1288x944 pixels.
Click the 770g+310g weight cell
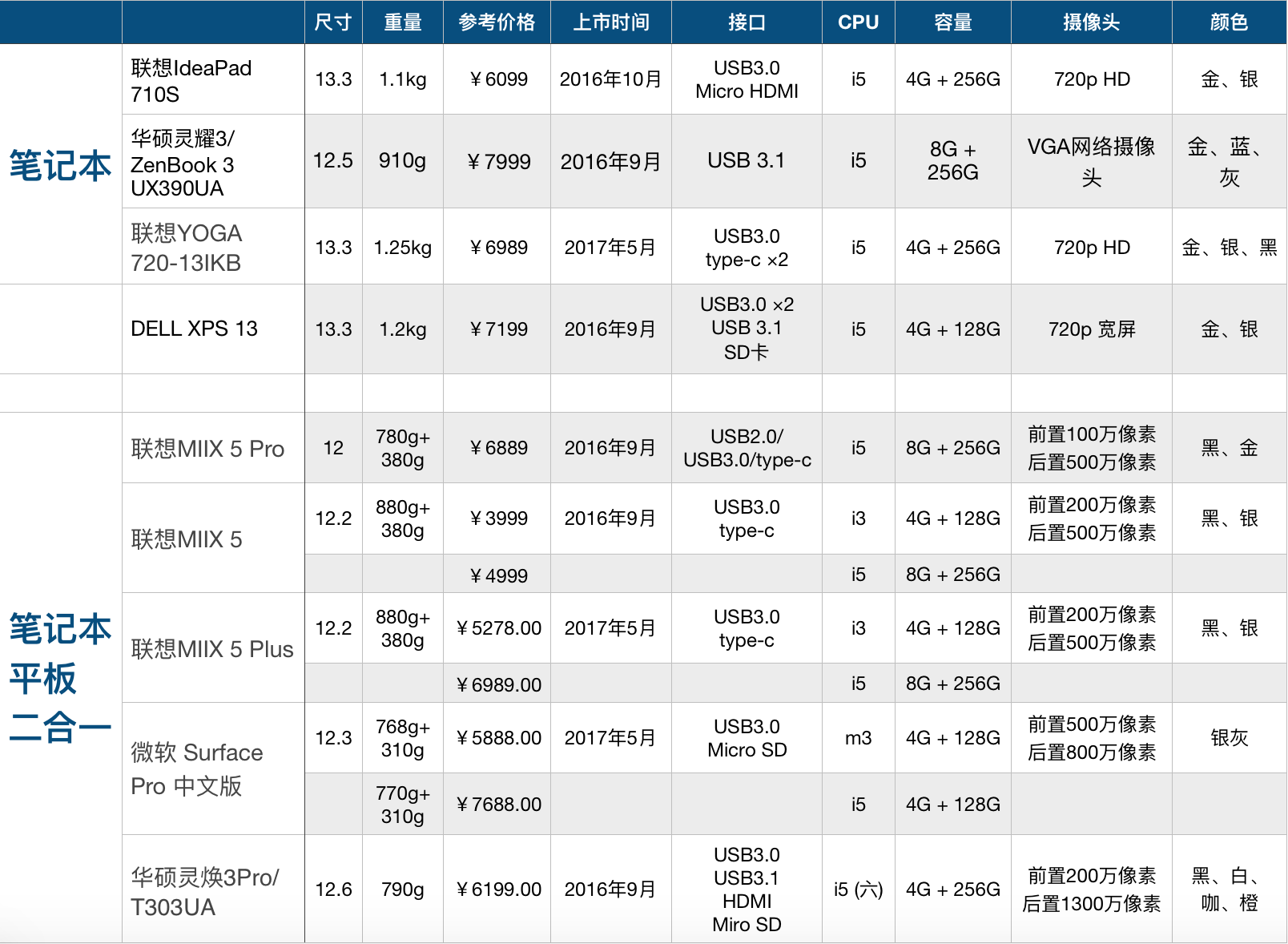tap(403, 805)
